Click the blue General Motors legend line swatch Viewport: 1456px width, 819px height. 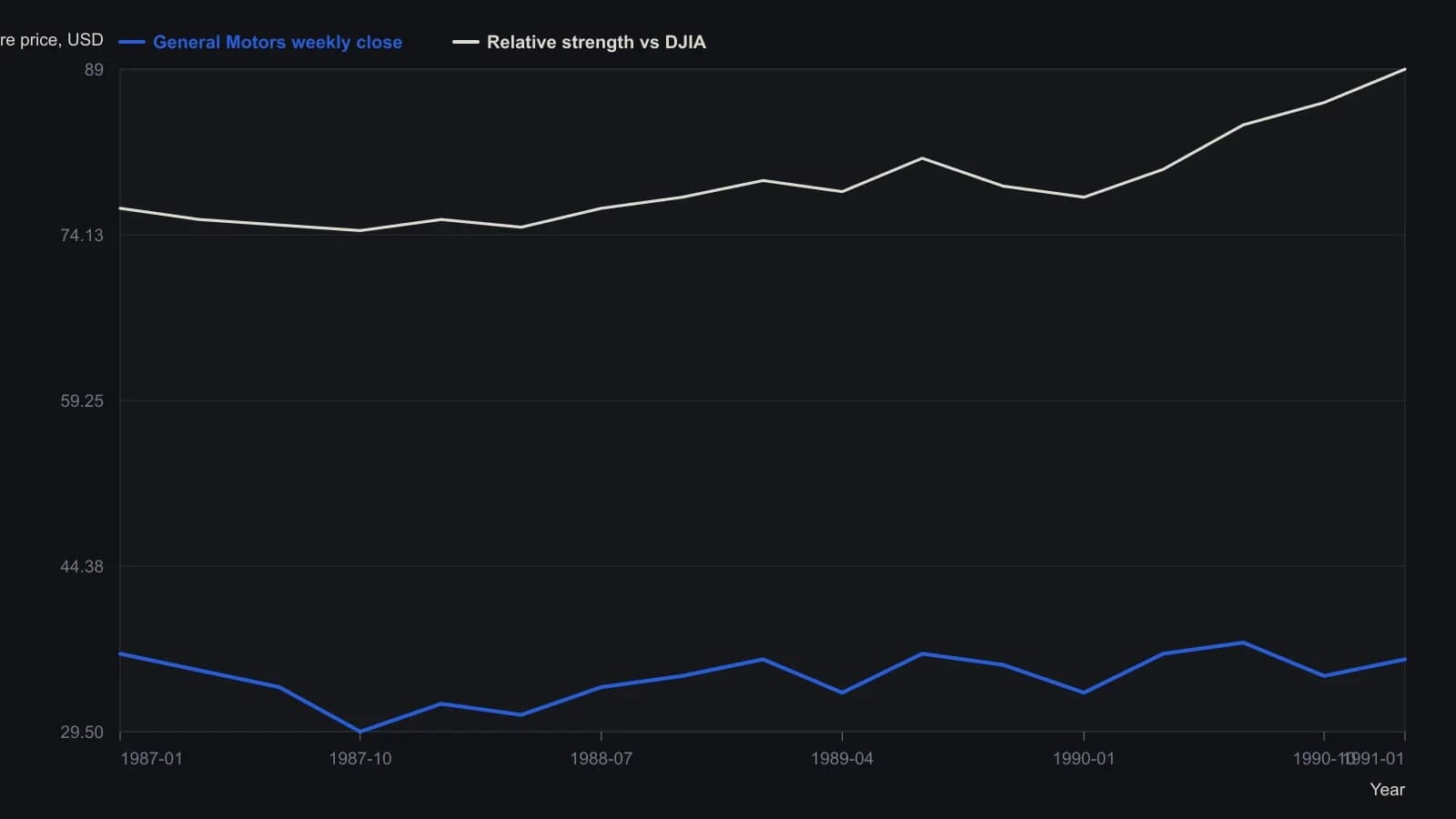pos(132,42)
